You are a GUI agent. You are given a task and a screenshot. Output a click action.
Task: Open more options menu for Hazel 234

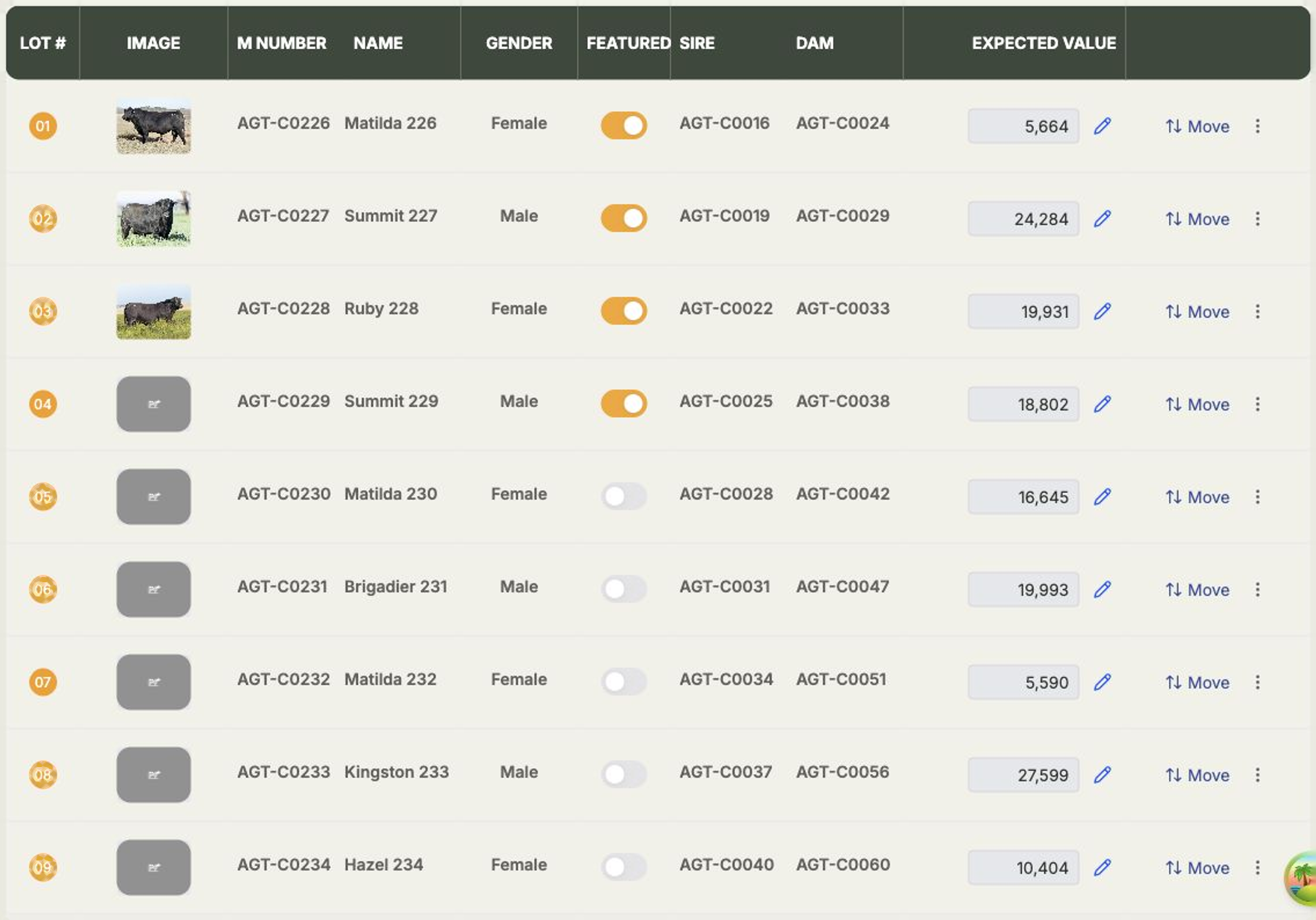point(1257,867)
